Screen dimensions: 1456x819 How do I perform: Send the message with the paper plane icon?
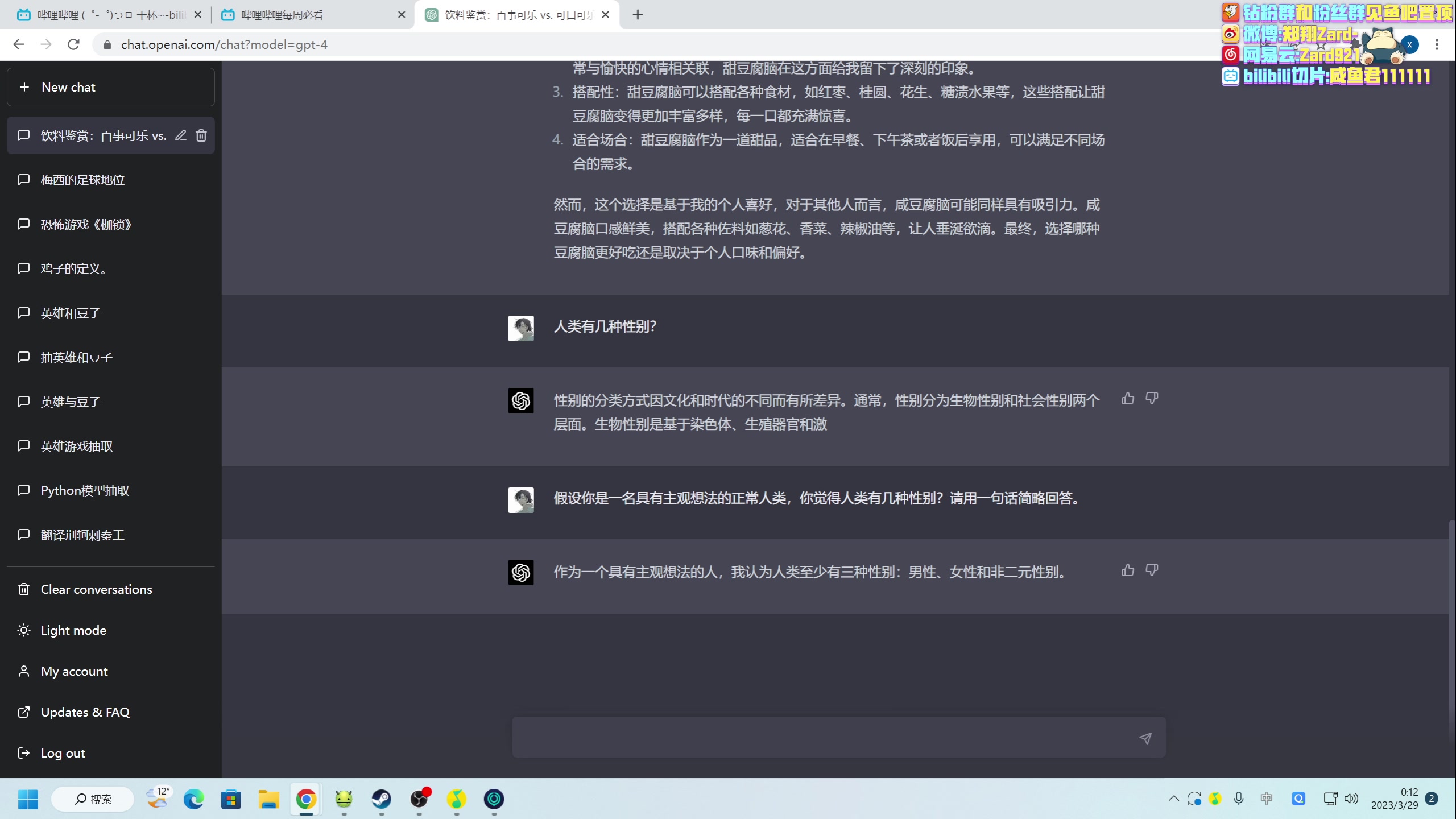coord(1145,738)
